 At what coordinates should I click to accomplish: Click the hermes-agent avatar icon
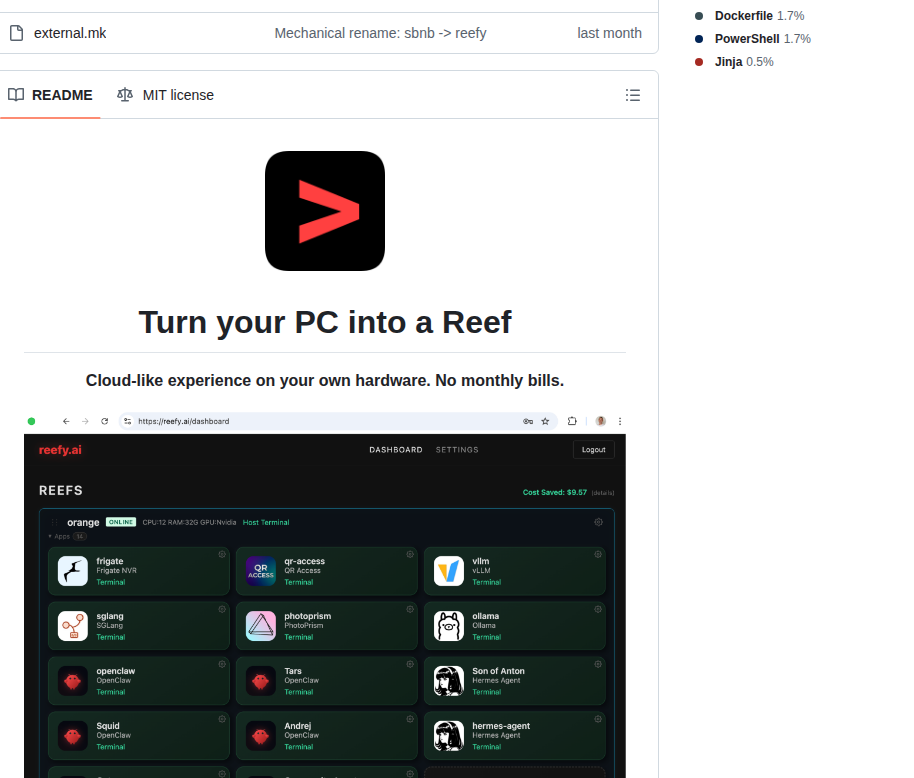pyautogui.click(x=449, y=735)
